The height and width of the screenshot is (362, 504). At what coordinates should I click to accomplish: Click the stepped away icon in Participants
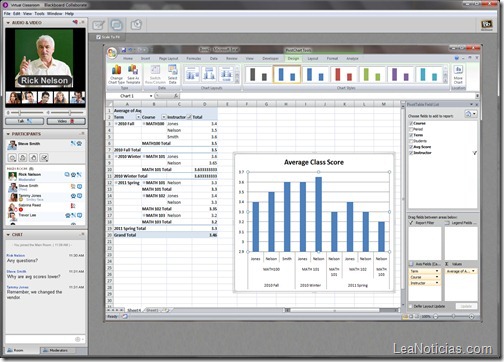point(23,158)
